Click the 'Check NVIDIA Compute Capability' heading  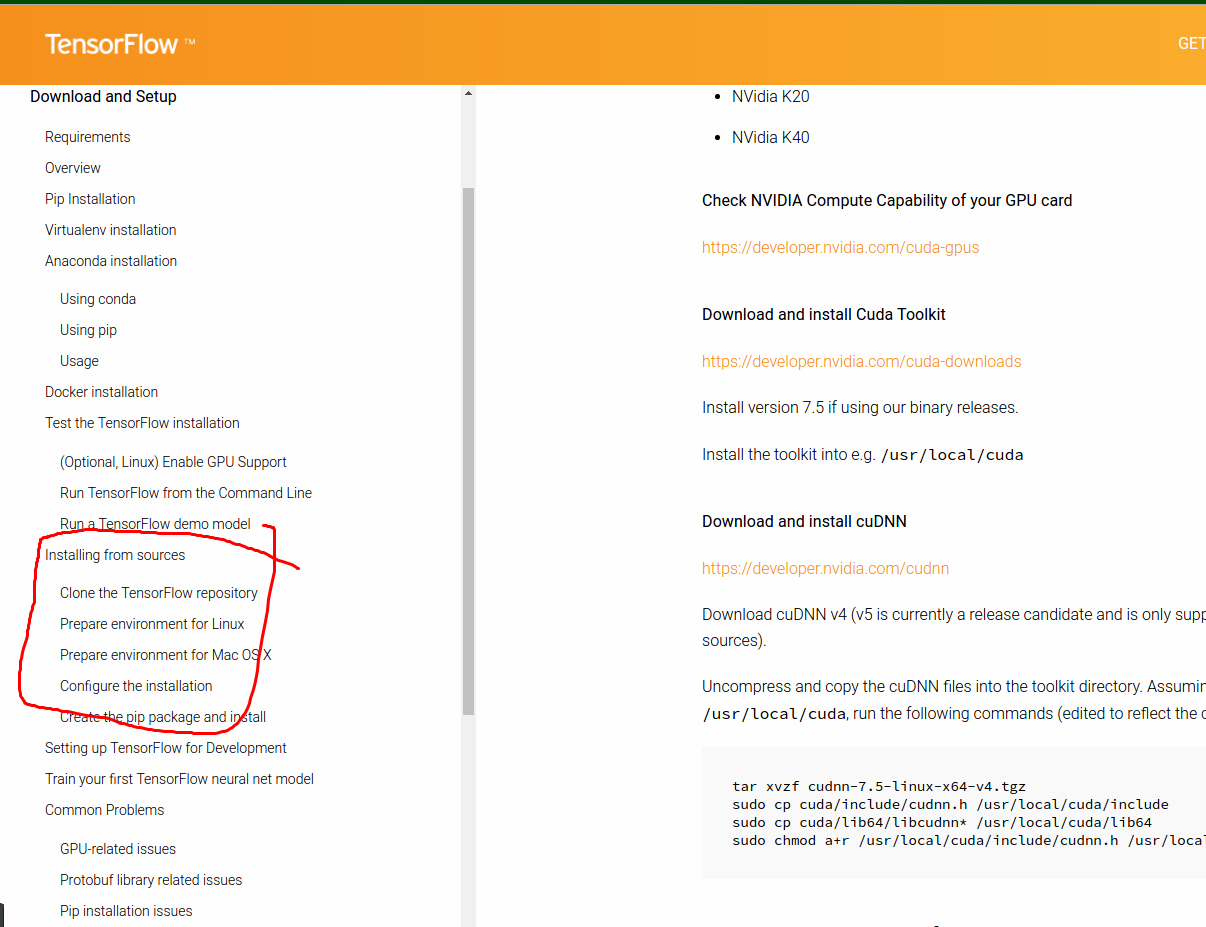(887, 200)
